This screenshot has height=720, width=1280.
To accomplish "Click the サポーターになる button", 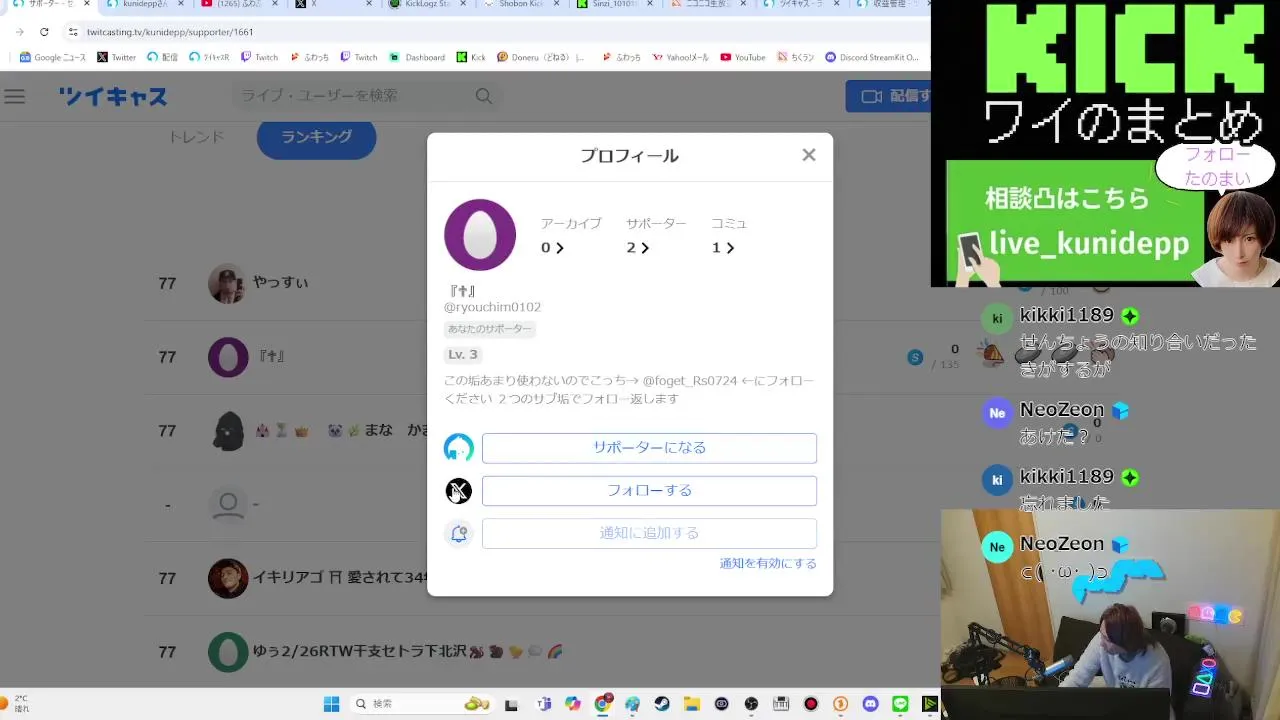I will pyautogui.click(x=649, y=448).
